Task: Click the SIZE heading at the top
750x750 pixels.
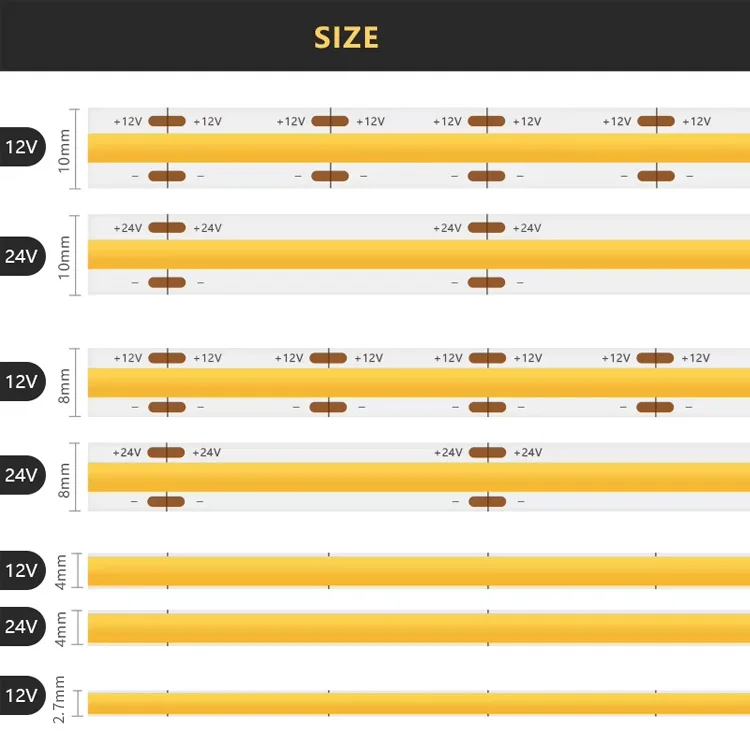Action: point(346,37)
